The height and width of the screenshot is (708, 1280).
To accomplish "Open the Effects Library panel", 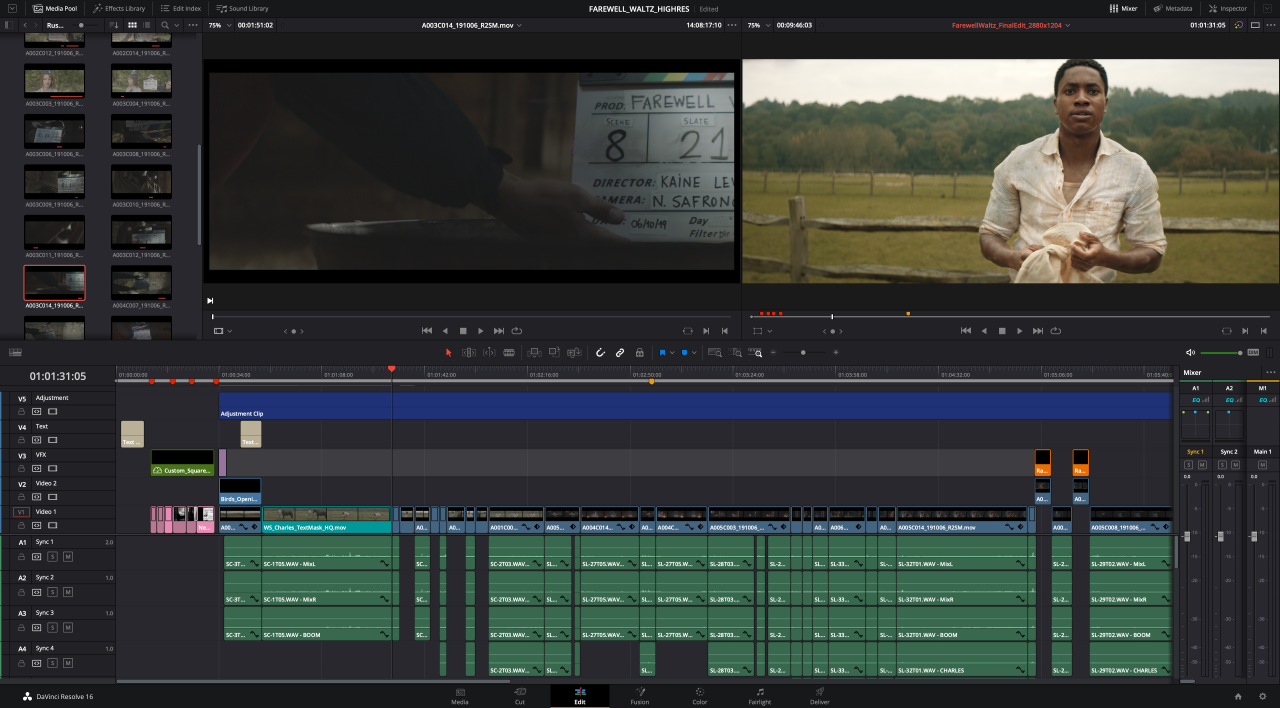I will 119,8.
